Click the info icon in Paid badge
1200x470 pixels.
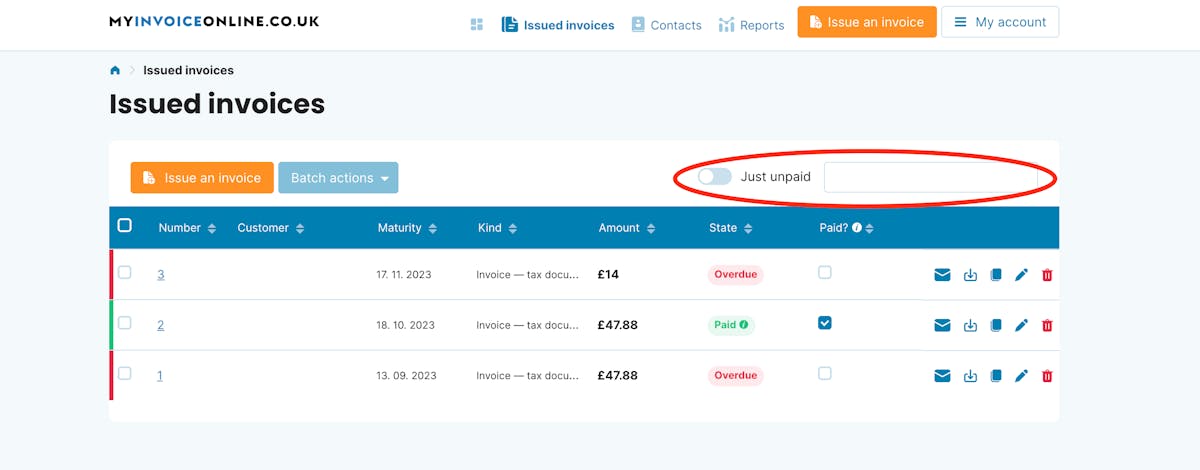(743, 325)
